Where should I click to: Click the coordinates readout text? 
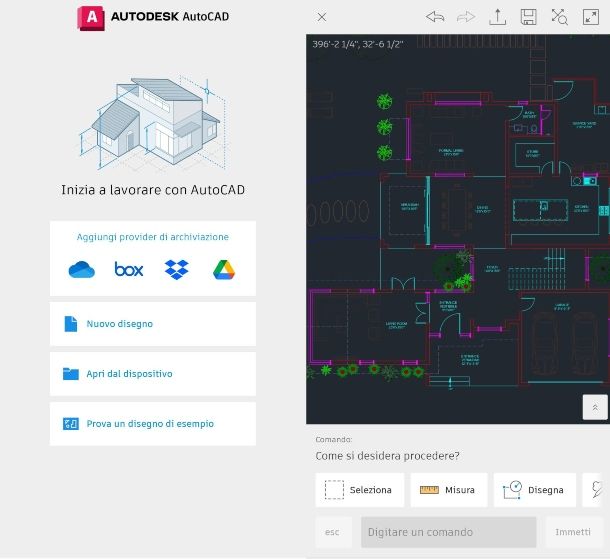[x=358, y=44]
